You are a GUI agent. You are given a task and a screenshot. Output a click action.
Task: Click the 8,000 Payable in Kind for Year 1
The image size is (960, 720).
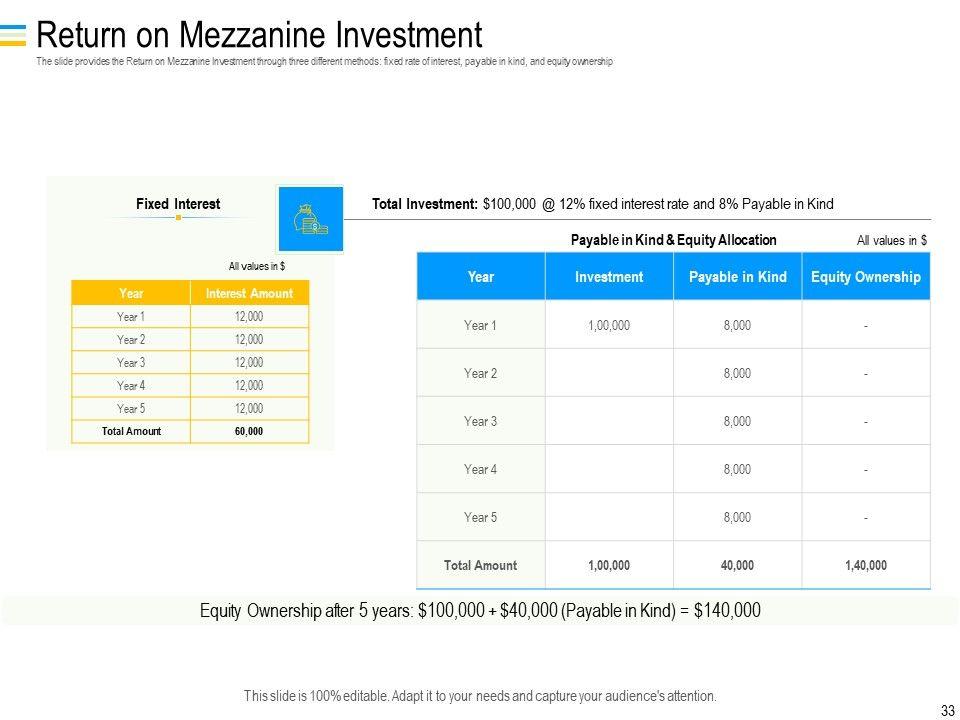[x=737, y=325]
